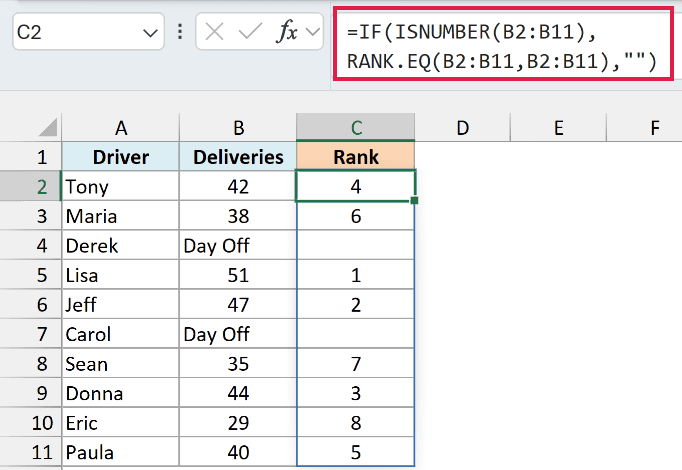Select column E header
The width and height of the screenshot is (682, 470).
[558, 128]
